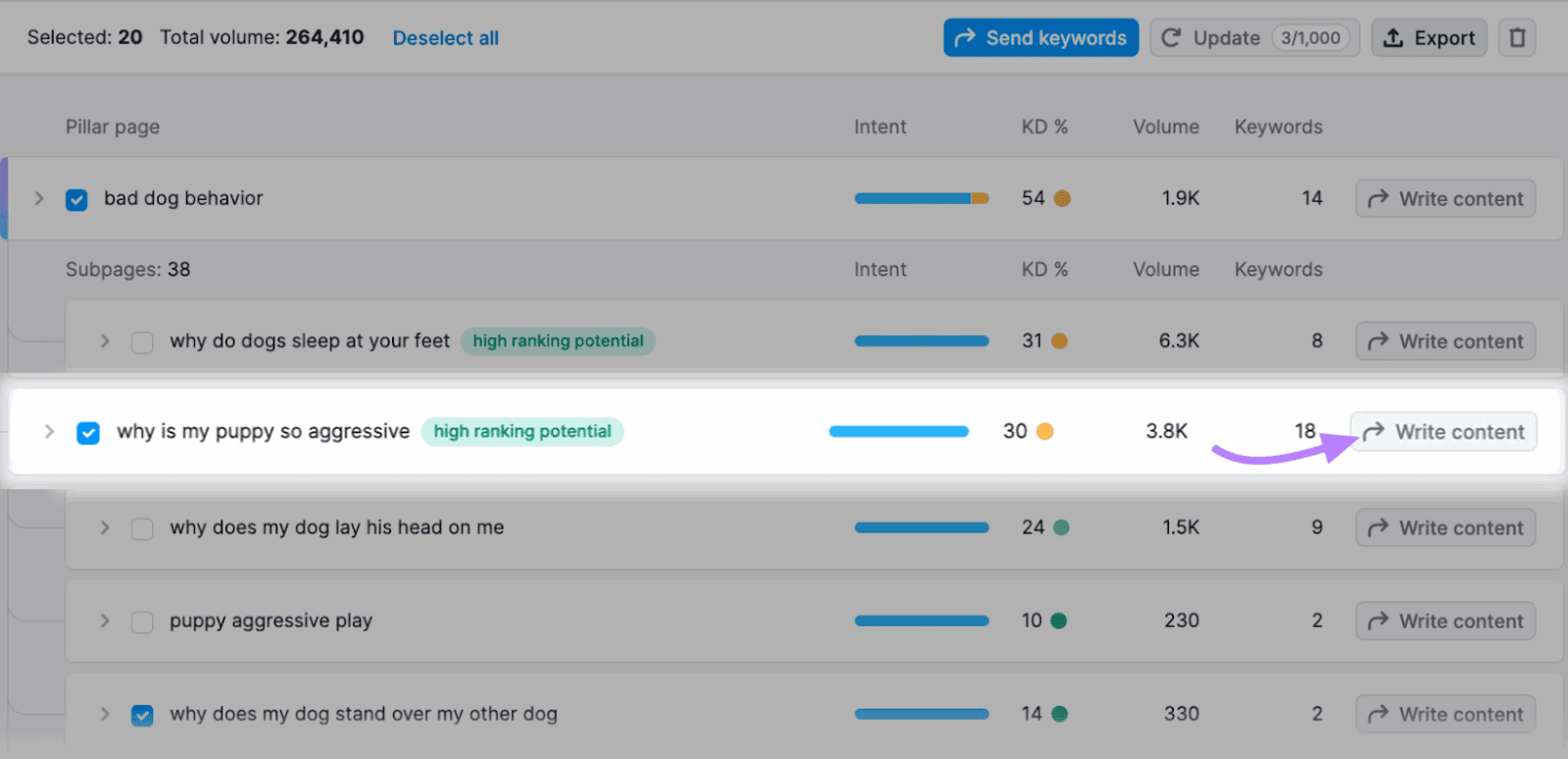Click the refresh icon on the Update button
The width and height of the screenshot is (1568, 759).
pos(1172,37)
